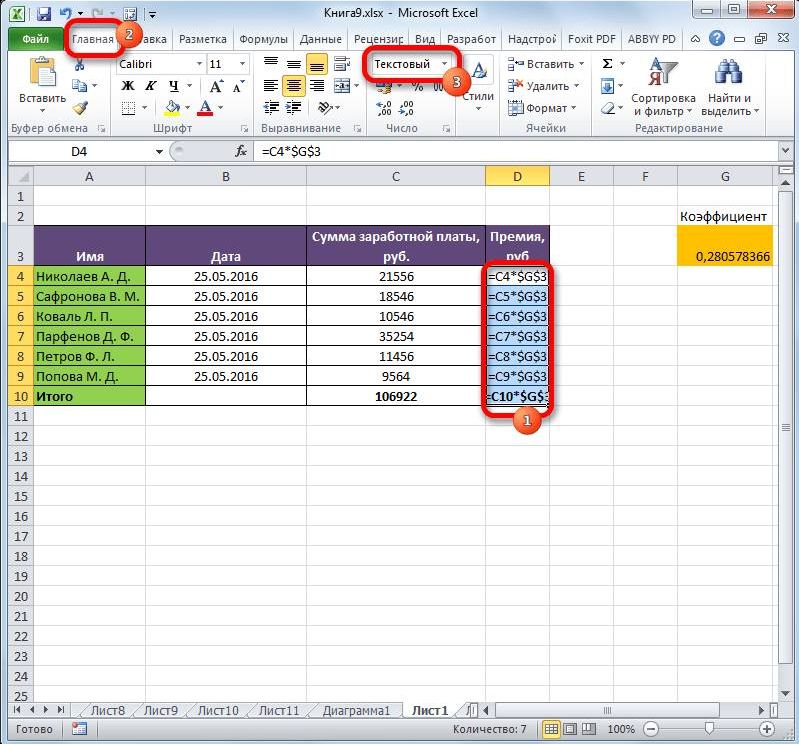Toggle Underline (Ч) formatting
Image resolution: width=799 pixels, height=744 pixels.
pos(174,86)
